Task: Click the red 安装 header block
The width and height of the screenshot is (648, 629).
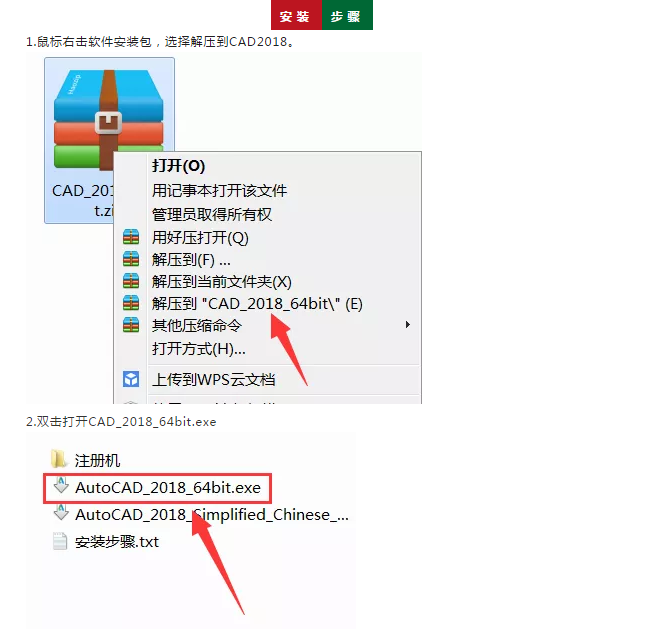Action: coord(296,15)
